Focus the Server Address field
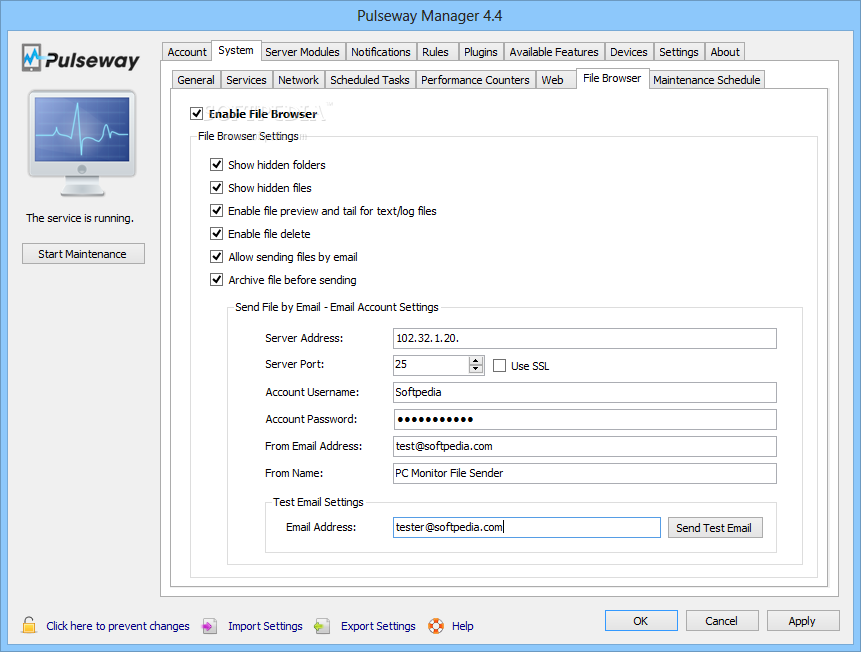Screen dimensions: 861x652 coord(584,338)
